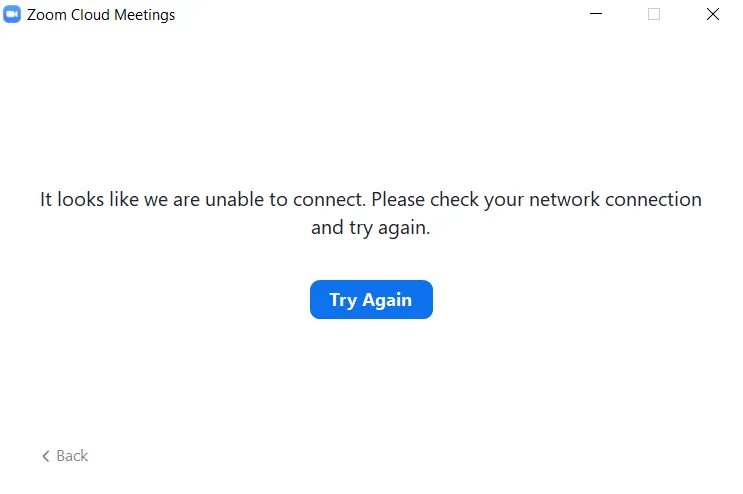Retry connection with the Try Again button
This screenshot has height=494, width=743.
click(371, 299)
